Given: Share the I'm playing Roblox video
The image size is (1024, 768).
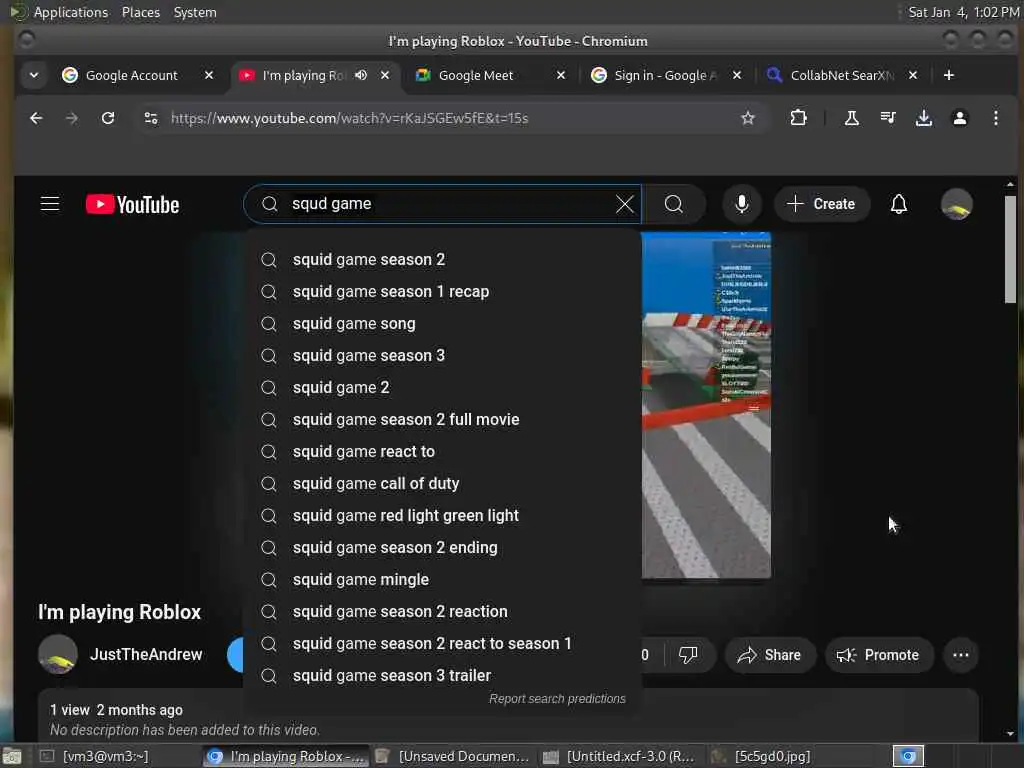Looking at the screenshot, I should [x=769, y=654].
